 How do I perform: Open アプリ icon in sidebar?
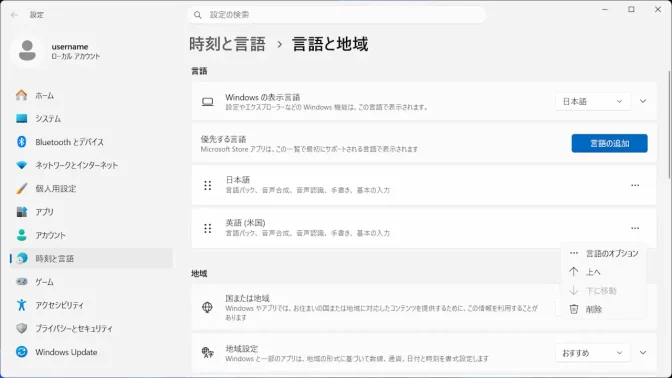coord(21,212)
